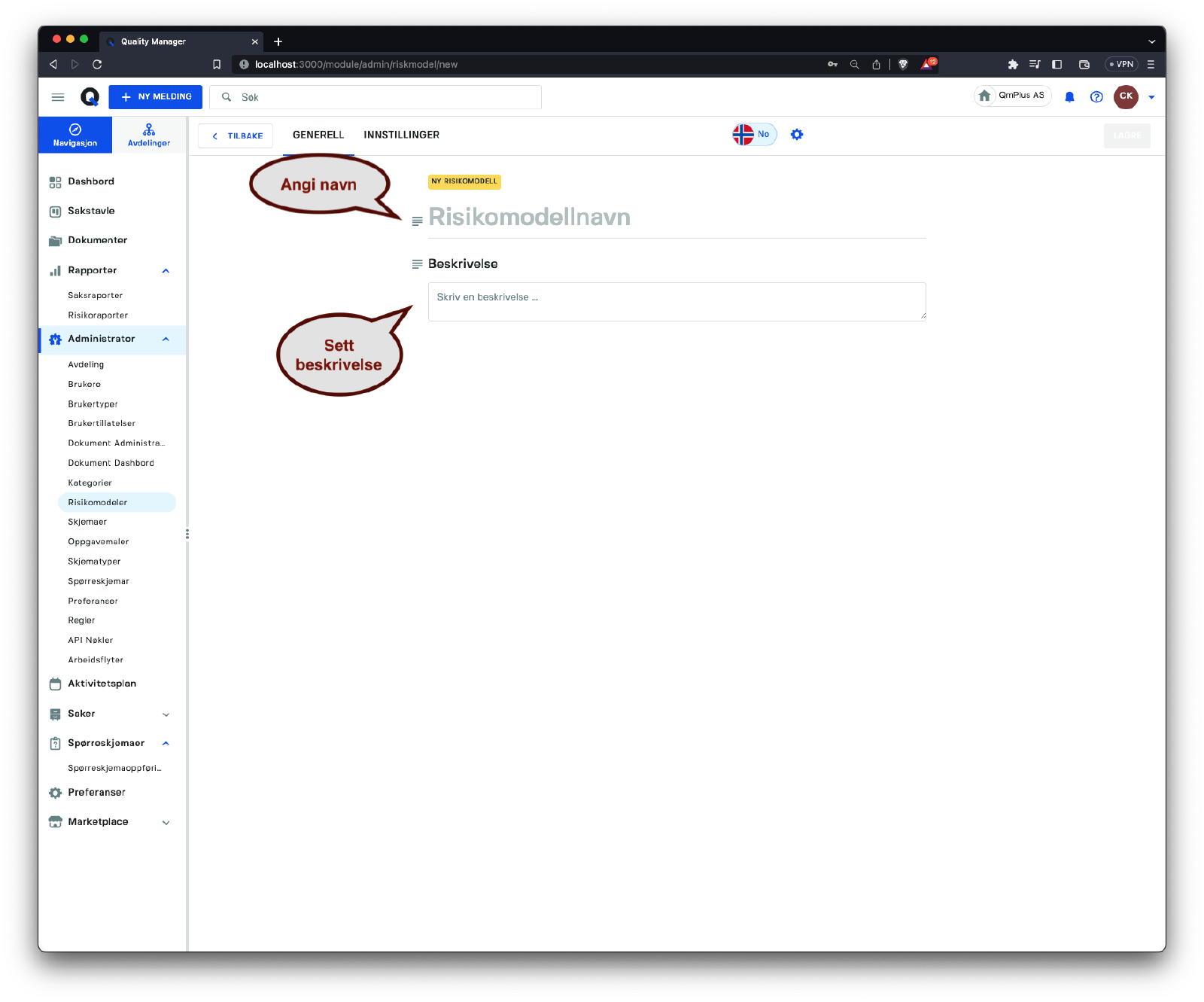Viewport: 1204px width, 1002px height.
Task: Click the Ny Melding button
Action: point(156,97)
